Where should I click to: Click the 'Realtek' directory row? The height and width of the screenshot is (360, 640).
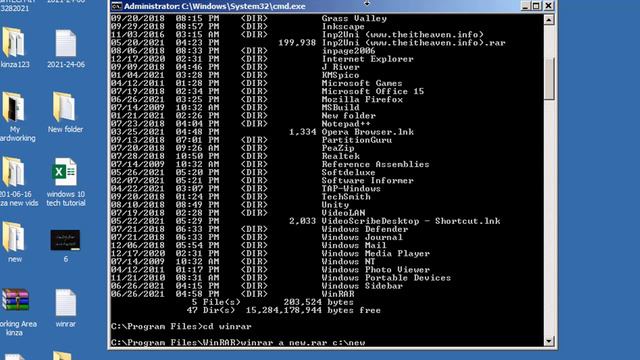pos(235,156)
